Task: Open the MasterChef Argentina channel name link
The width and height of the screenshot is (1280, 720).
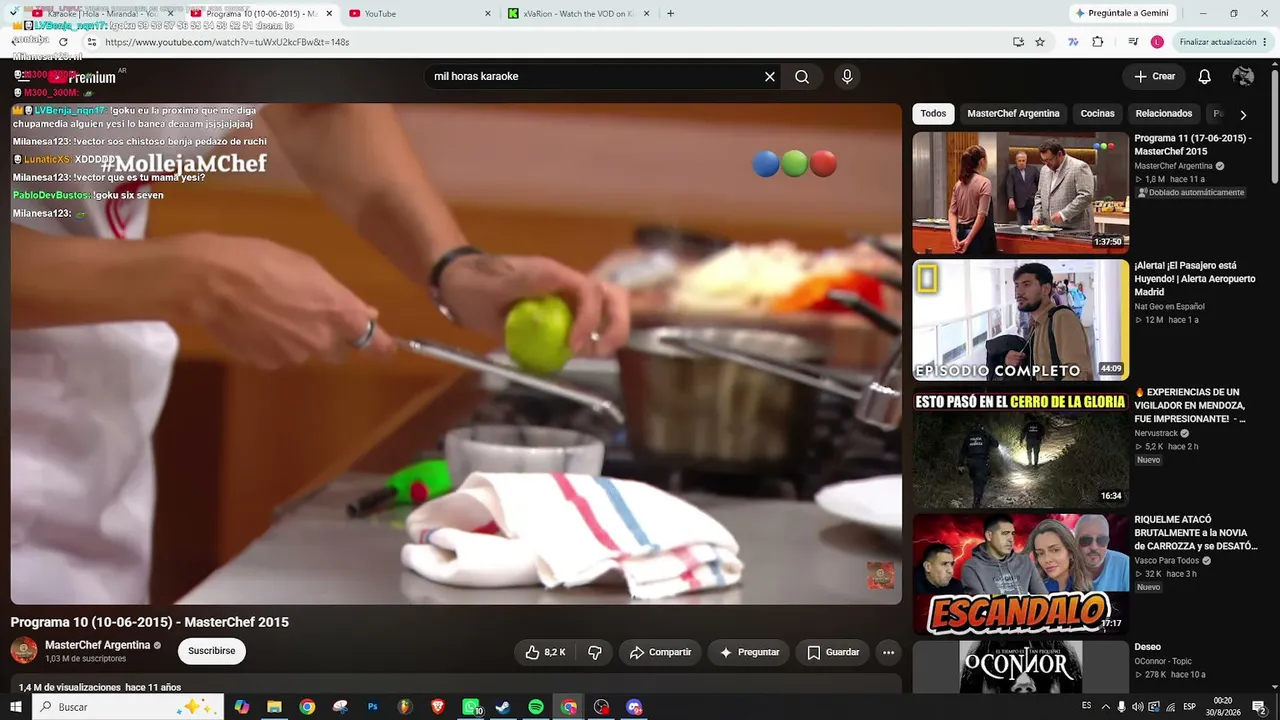Action: pos(98,645)
